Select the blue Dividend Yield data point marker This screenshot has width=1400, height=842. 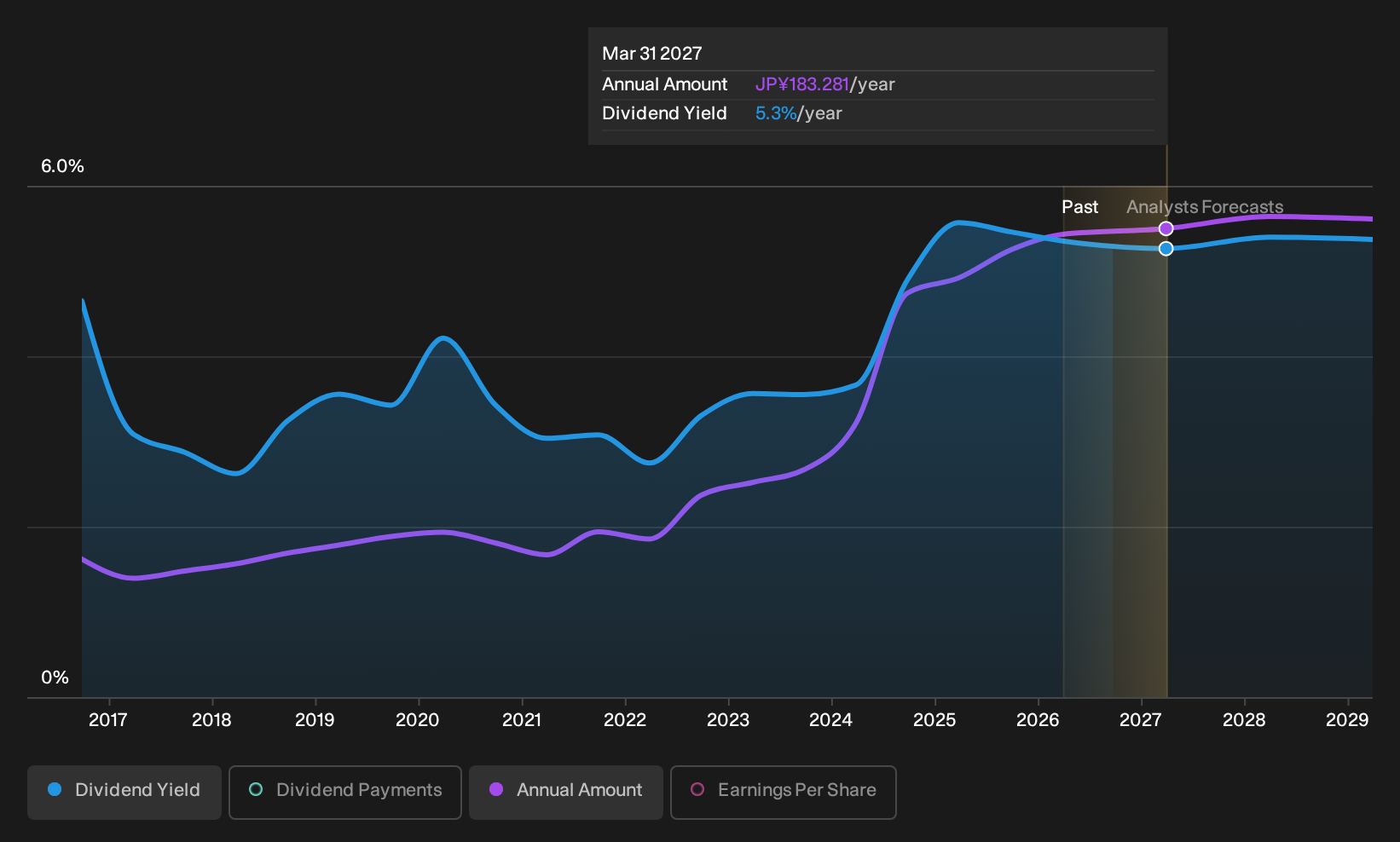coord(1166,249)
